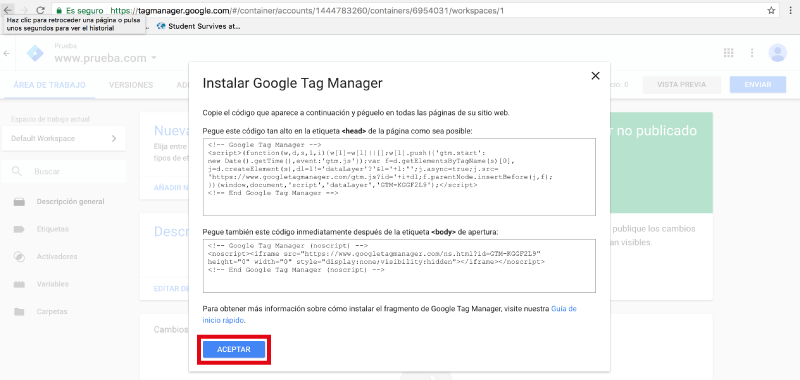Switch to Área de trabajo tab
Viewport: 800px width, 380px height.
(49, 85)
